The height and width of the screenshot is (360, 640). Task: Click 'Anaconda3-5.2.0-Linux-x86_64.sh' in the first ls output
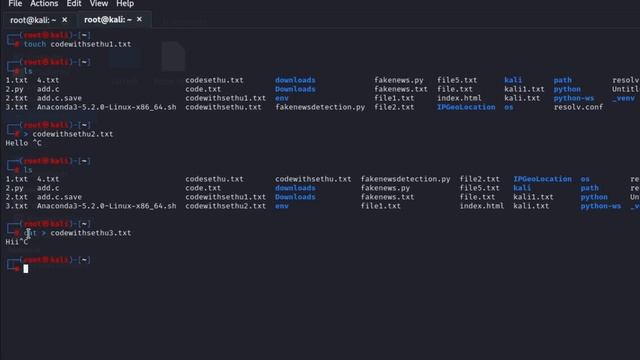pos(107,107)
